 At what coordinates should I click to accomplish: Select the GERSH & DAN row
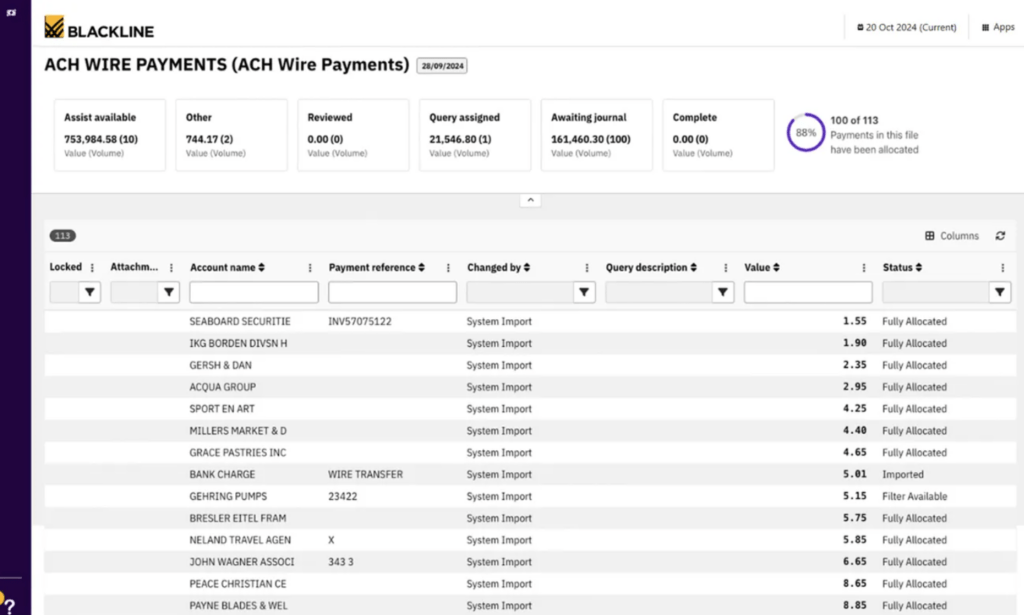530,365
